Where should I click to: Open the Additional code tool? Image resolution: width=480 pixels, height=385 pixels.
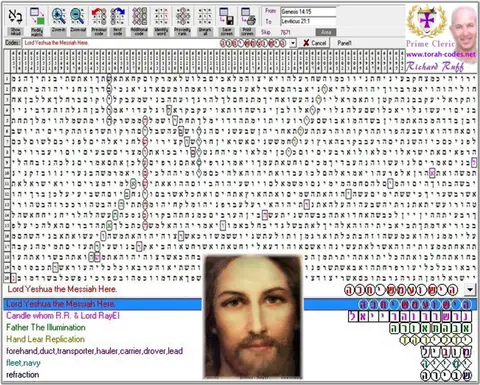click(139, 21)
